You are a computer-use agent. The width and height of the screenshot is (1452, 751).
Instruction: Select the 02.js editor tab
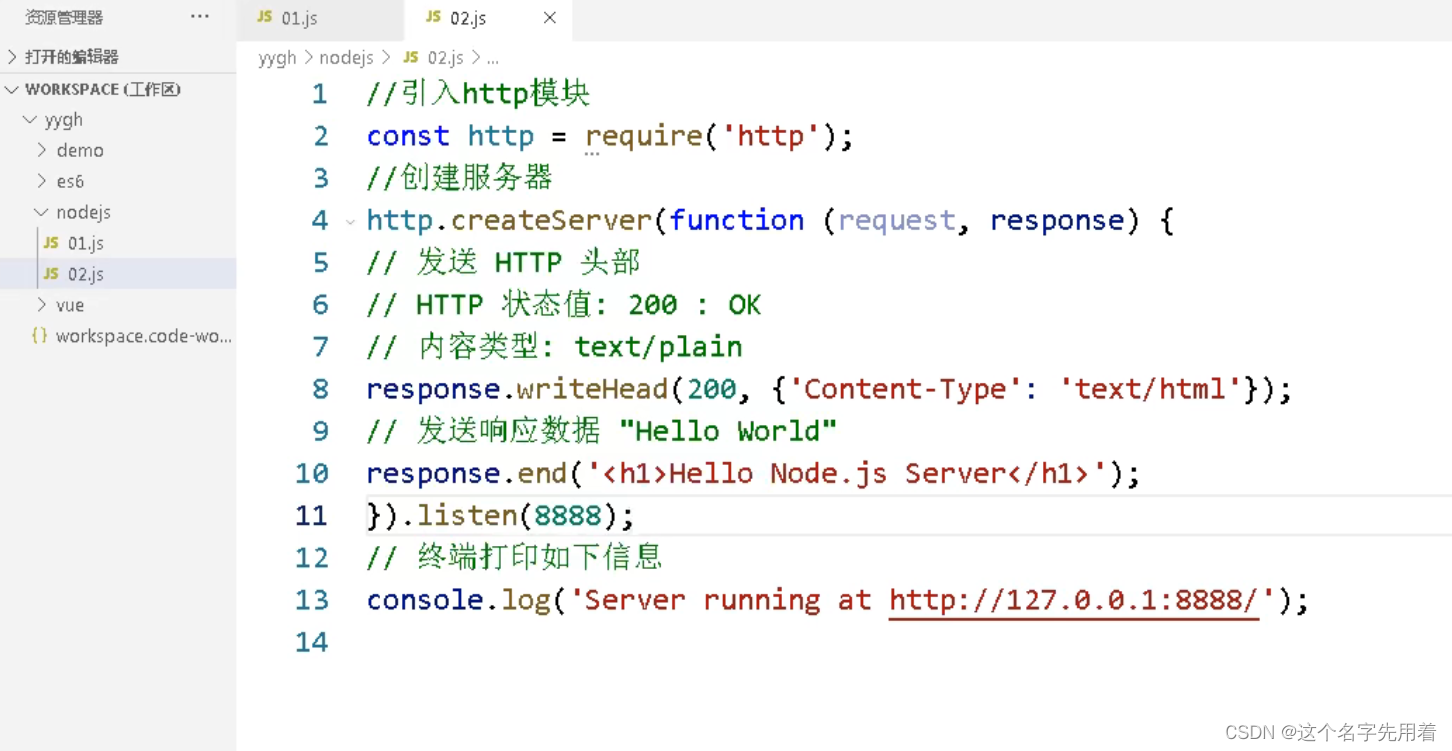(489, 19)
